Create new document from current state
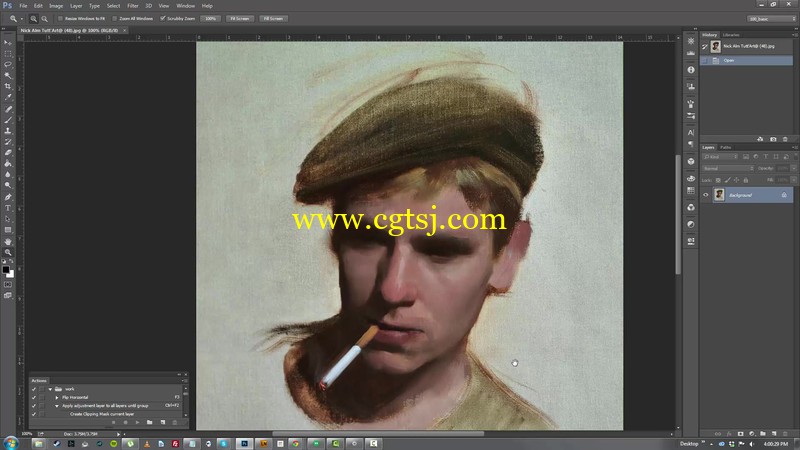Image resolution: width=800 pixels, height=450 pixels. click(760, 139)
